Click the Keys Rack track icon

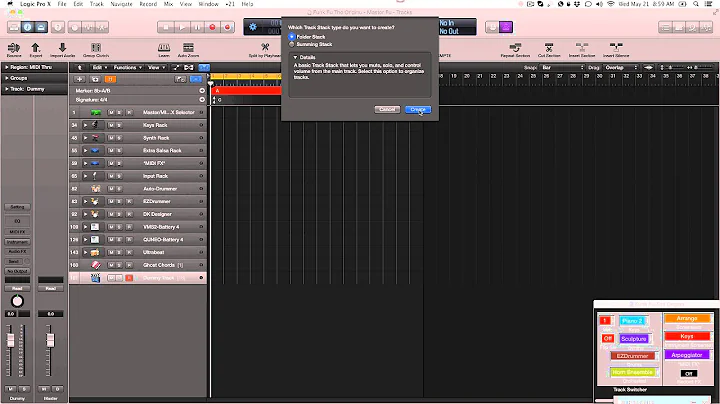coord(95,125)
